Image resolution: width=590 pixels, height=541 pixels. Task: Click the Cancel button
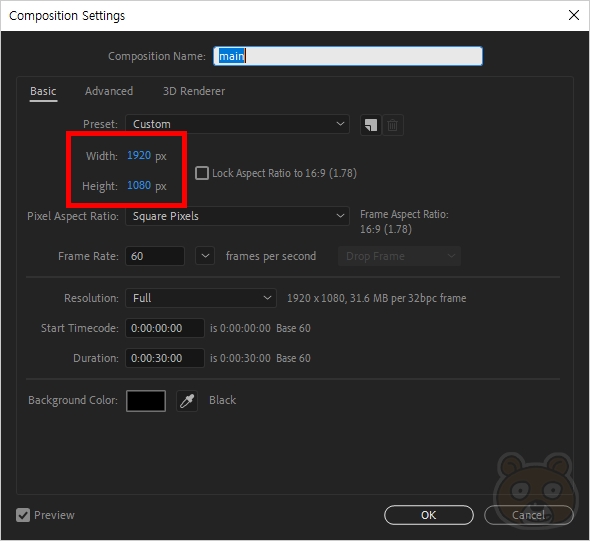pyautogui.click(x=528, y=515)
